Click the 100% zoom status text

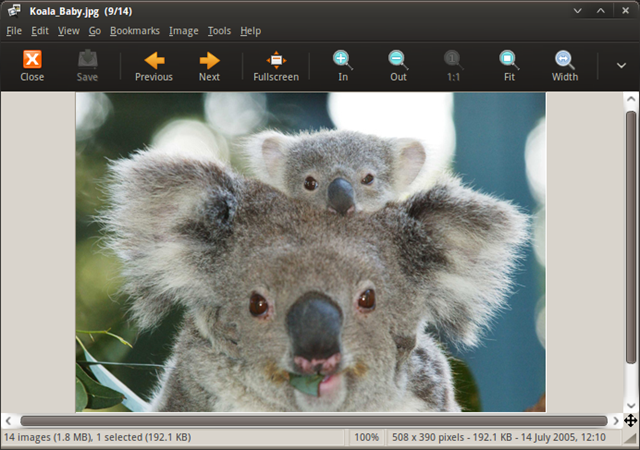[366, 437]
